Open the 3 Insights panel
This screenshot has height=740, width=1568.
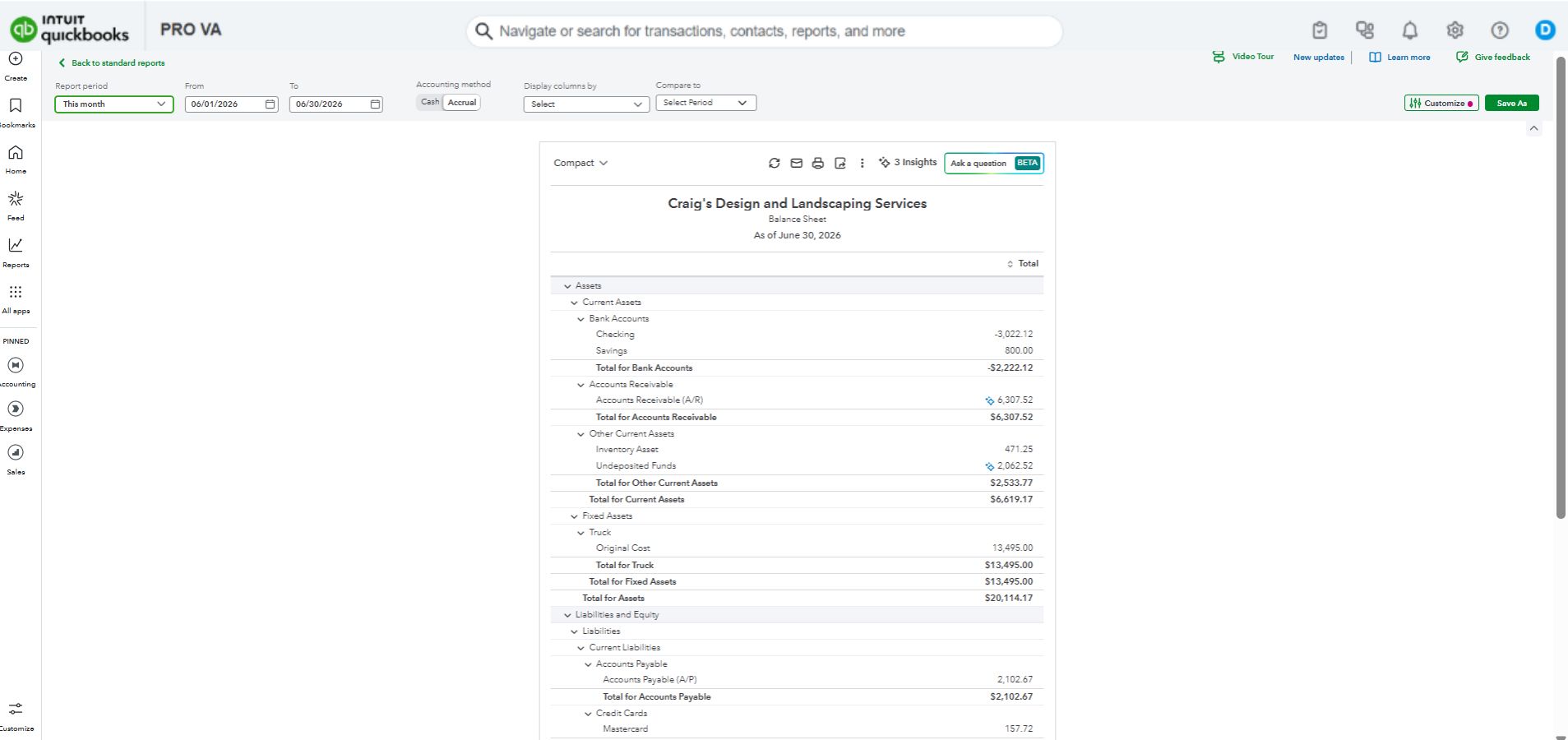tap(908, 162)
